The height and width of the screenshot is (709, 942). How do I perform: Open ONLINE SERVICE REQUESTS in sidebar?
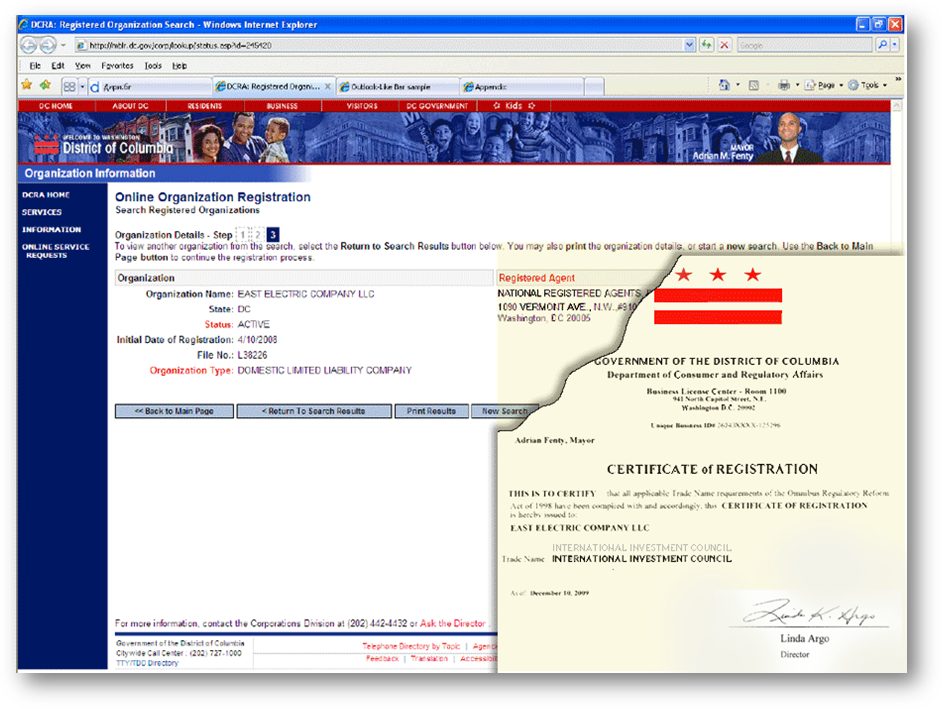tap(55, 251)
